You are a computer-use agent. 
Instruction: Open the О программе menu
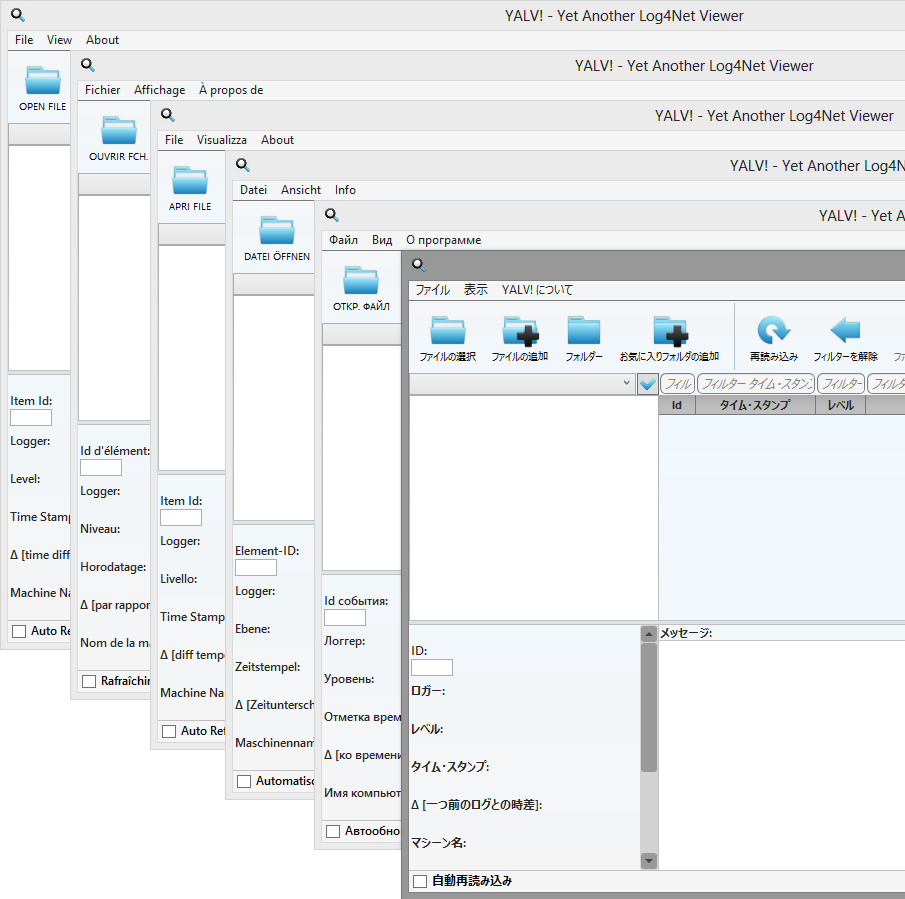[443, 240]
